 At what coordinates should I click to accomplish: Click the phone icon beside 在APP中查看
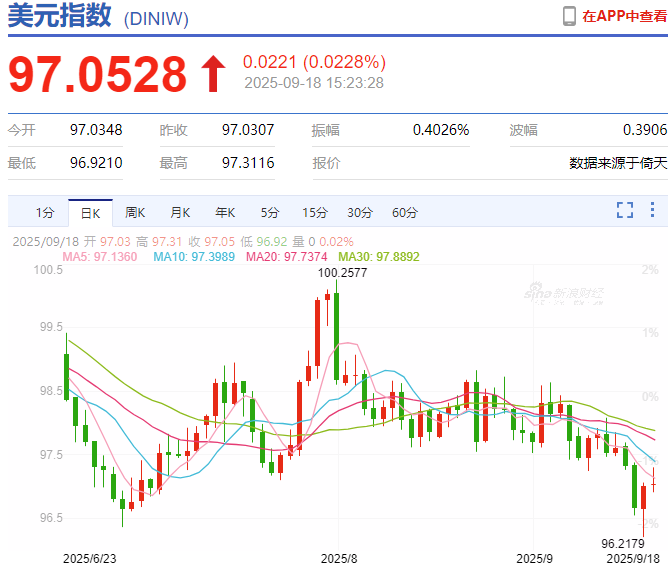(x=569, y=16)
